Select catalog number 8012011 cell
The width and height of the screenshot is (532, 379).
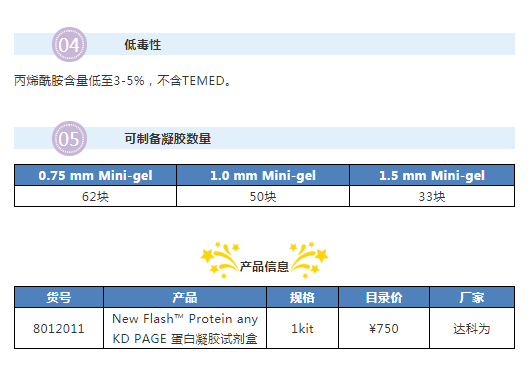click(x=59, y=328)
